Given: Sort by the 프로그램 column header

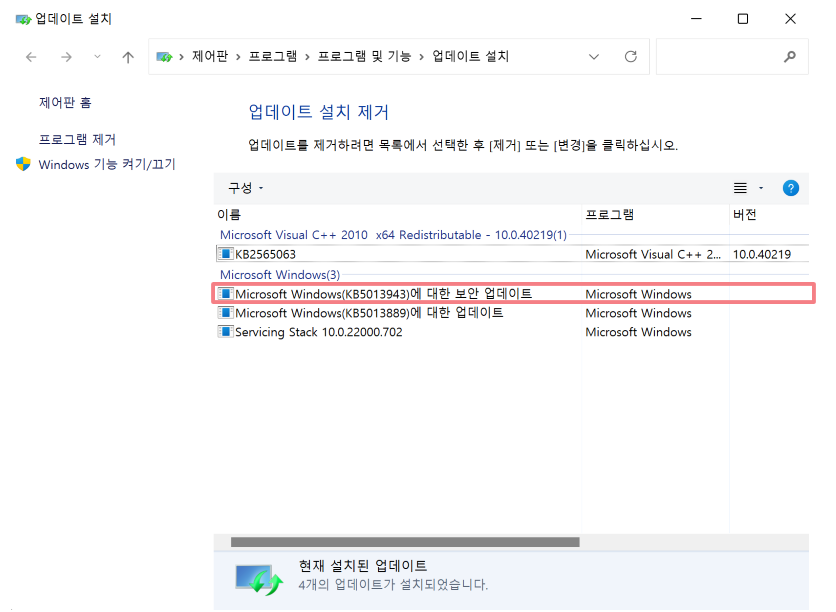Looking at the screenshot, I should (655, 215).
